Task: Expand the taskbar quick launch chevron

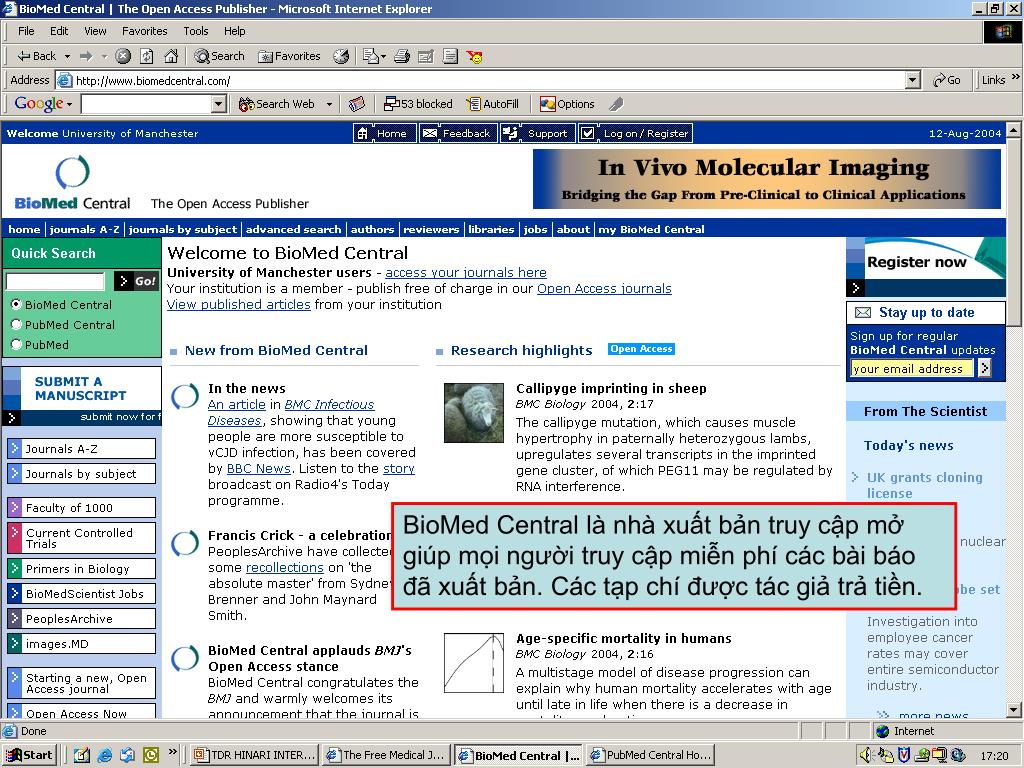Action: (173, 752)
